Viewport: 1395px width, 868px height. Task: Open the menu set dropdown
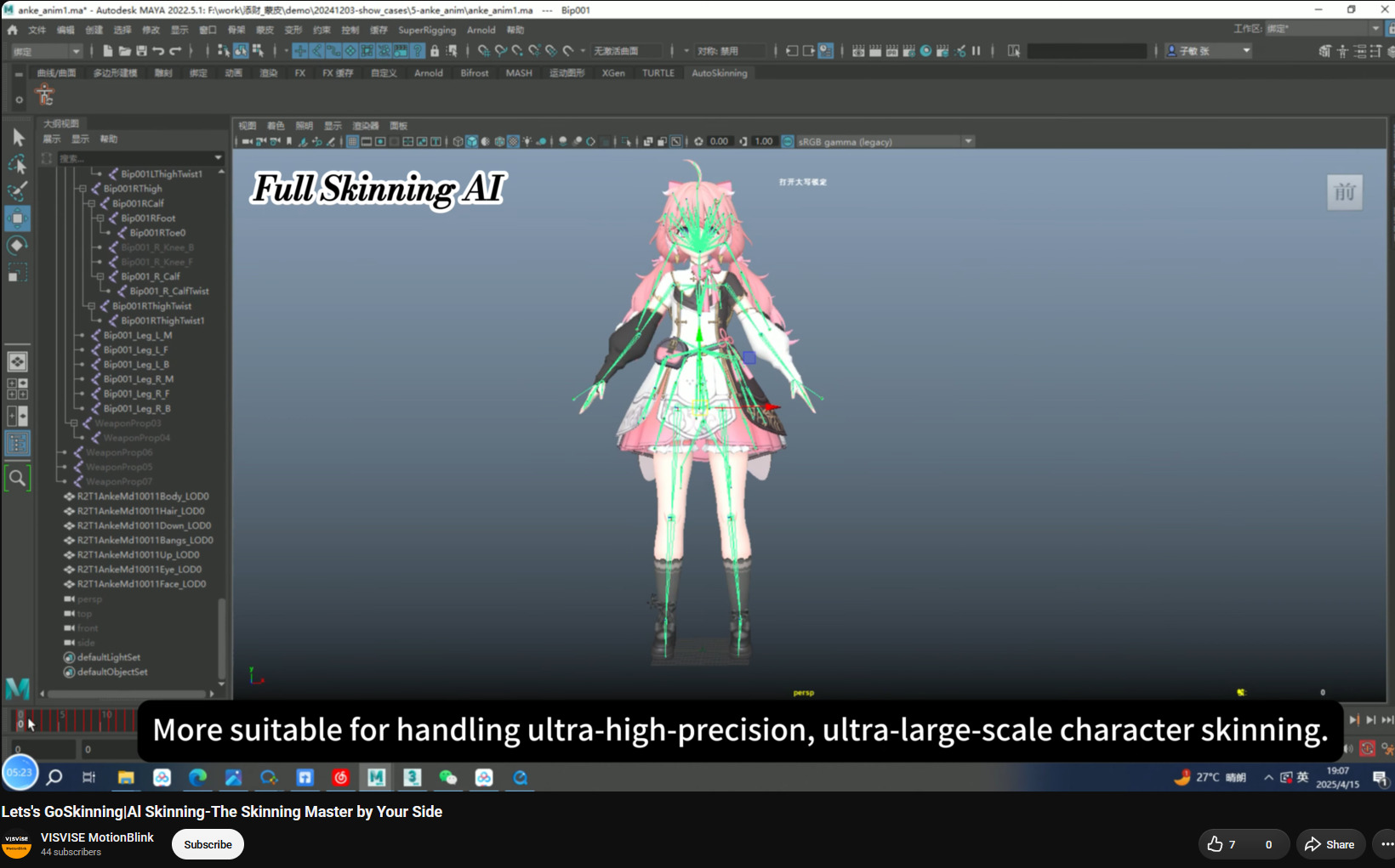coord(47,51)
